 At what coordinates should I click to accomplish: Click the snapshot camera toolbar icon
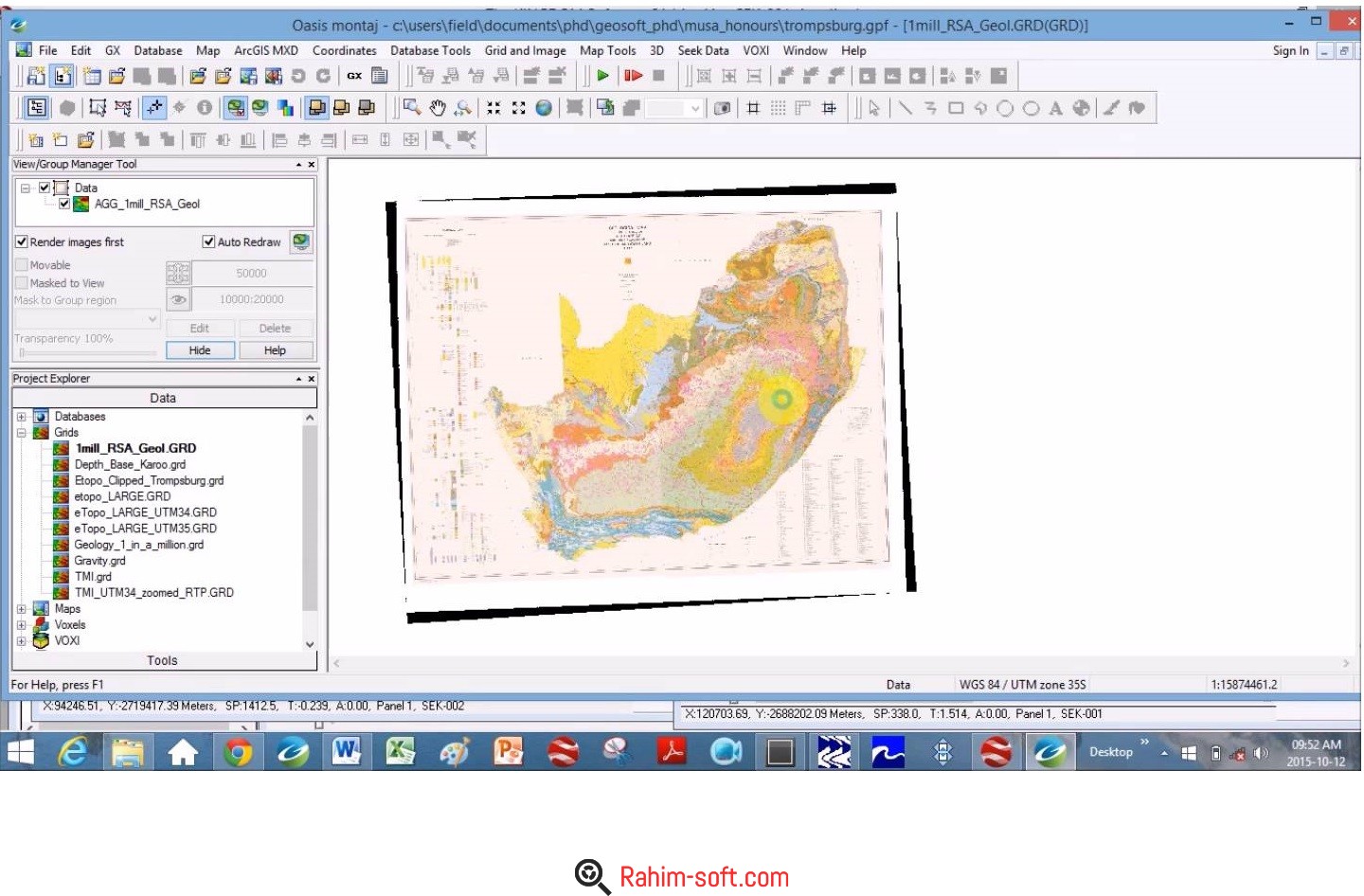722,108
